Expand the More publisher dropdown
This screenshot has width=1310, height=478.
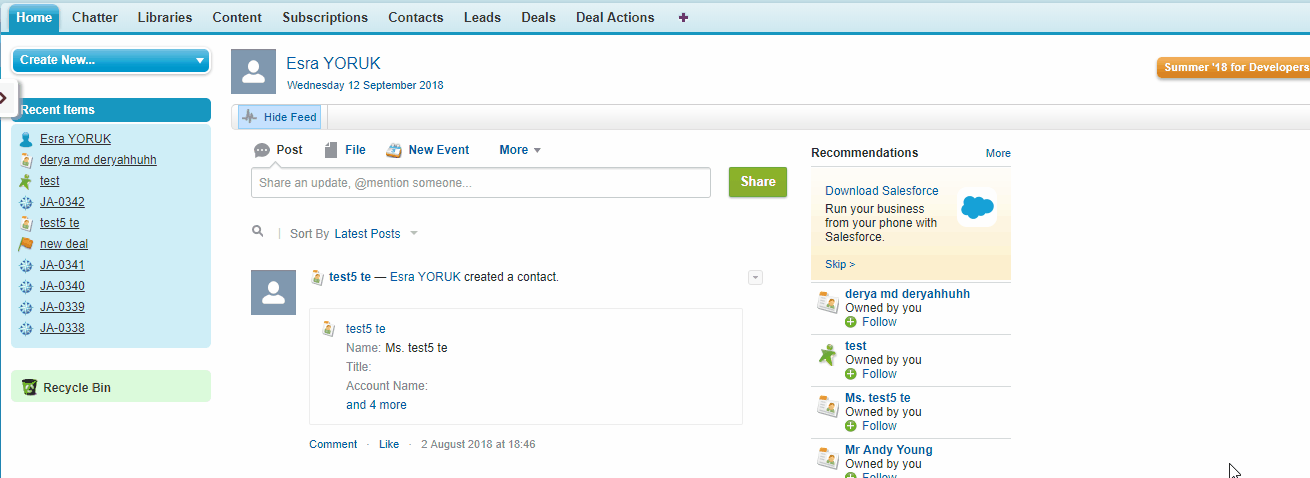point(520,150)
